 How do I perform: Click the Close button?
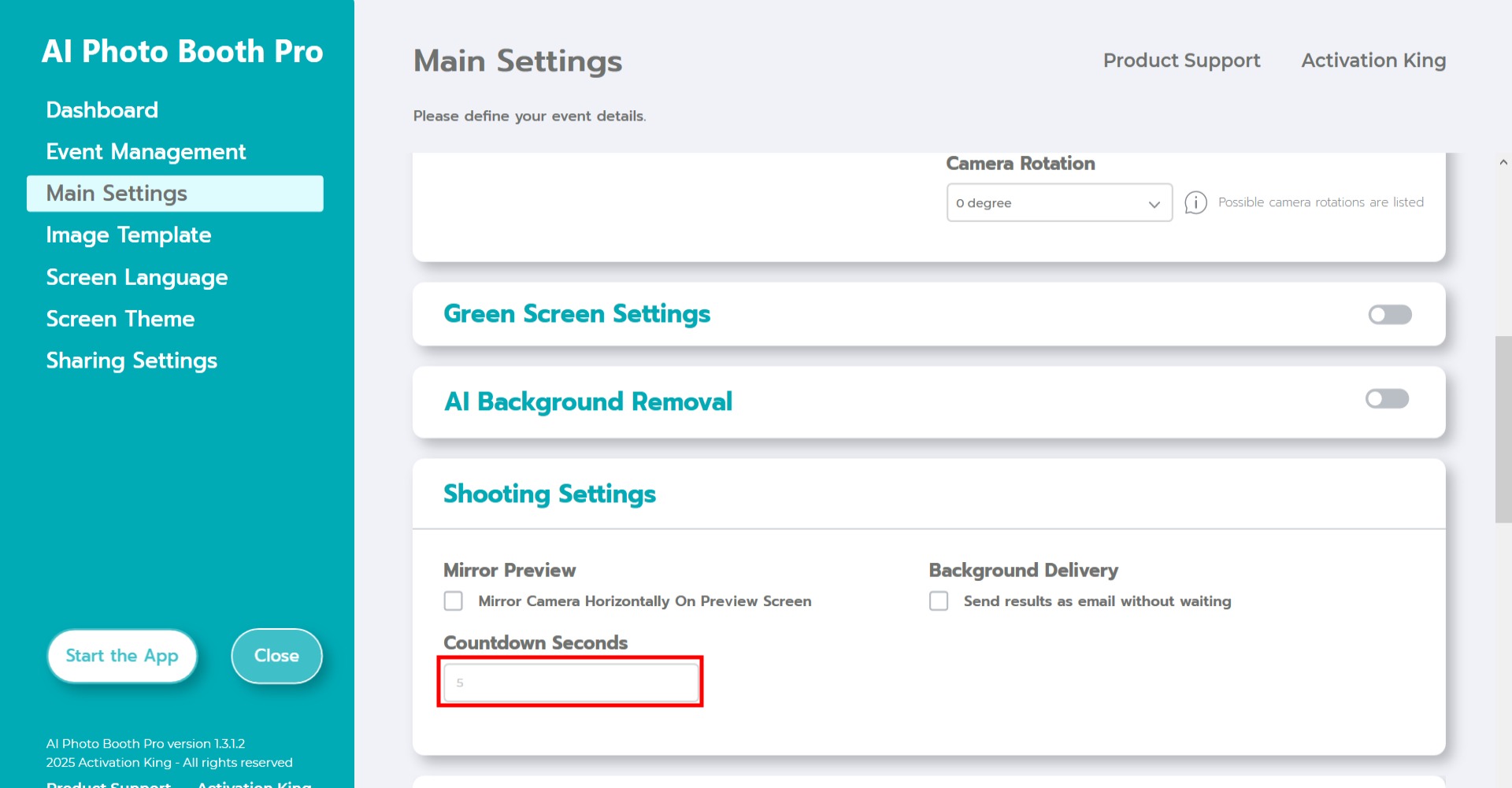pyautogui.click(x=276, y=656)
